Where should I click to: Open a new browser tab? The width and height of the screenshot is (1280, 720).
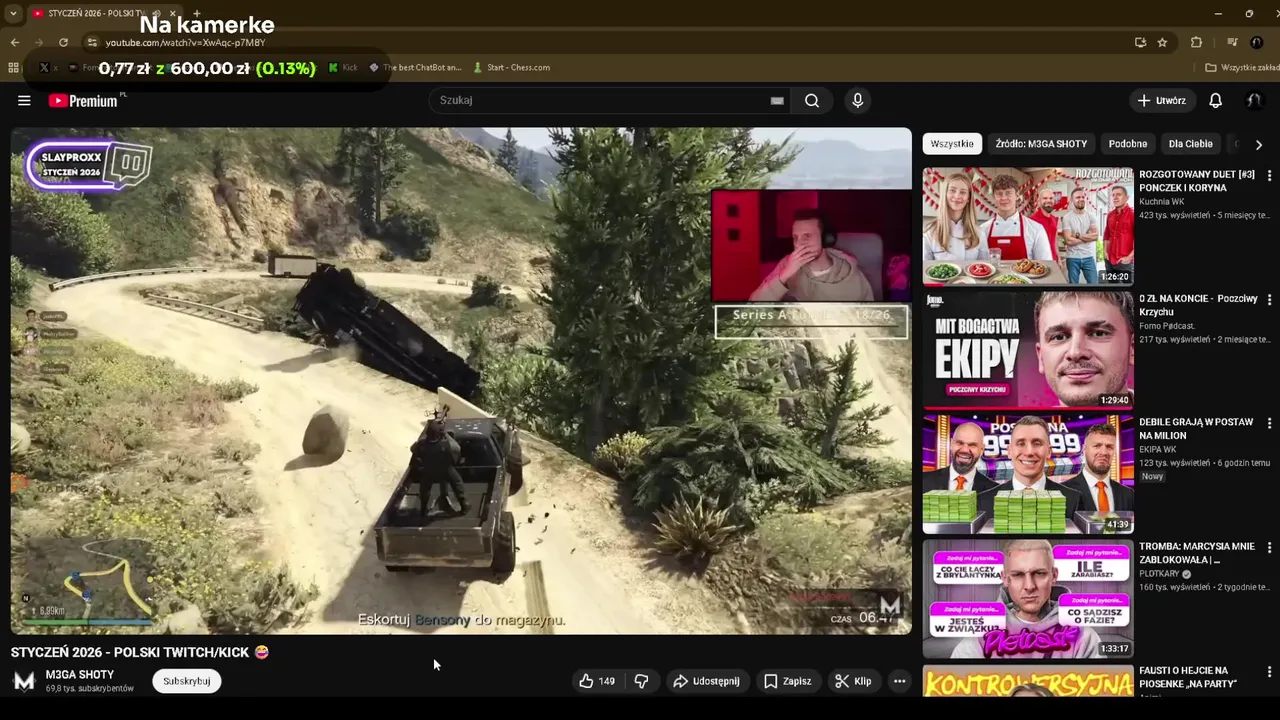click(x=196, y=14)
